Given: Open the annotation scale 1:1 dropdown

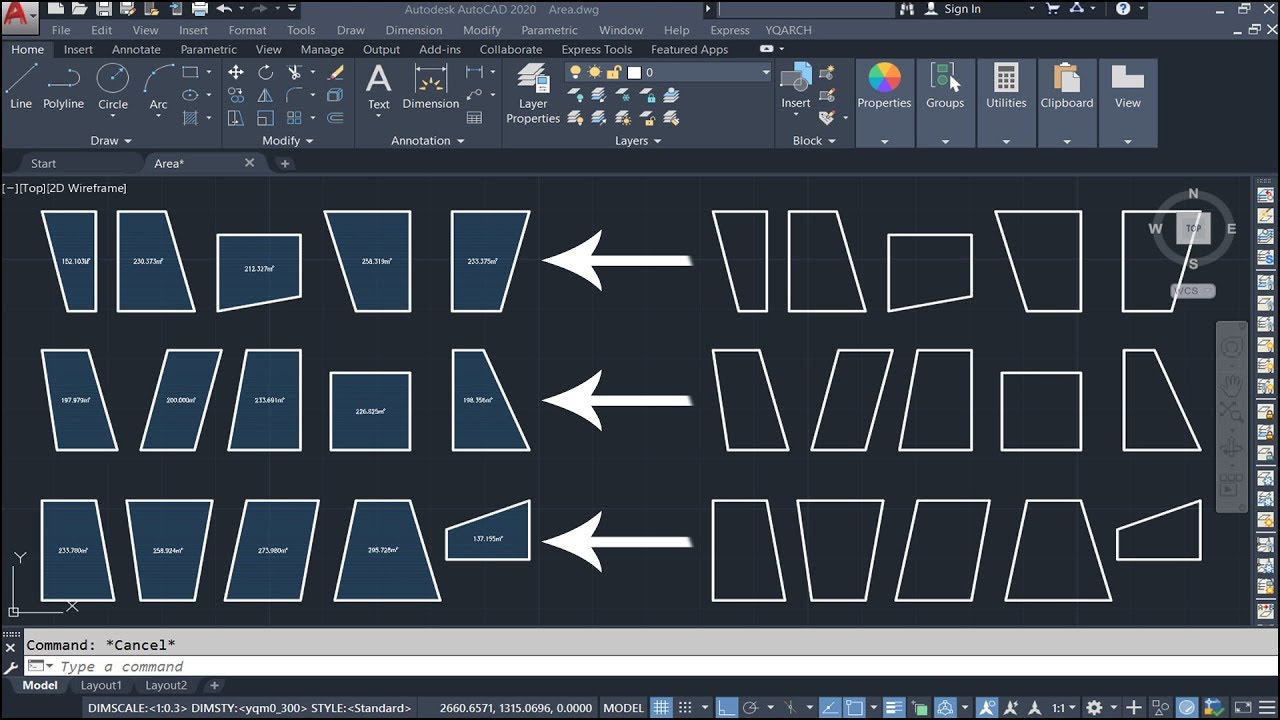Looking at the screenshot, I should click(x=1063, y=708).
